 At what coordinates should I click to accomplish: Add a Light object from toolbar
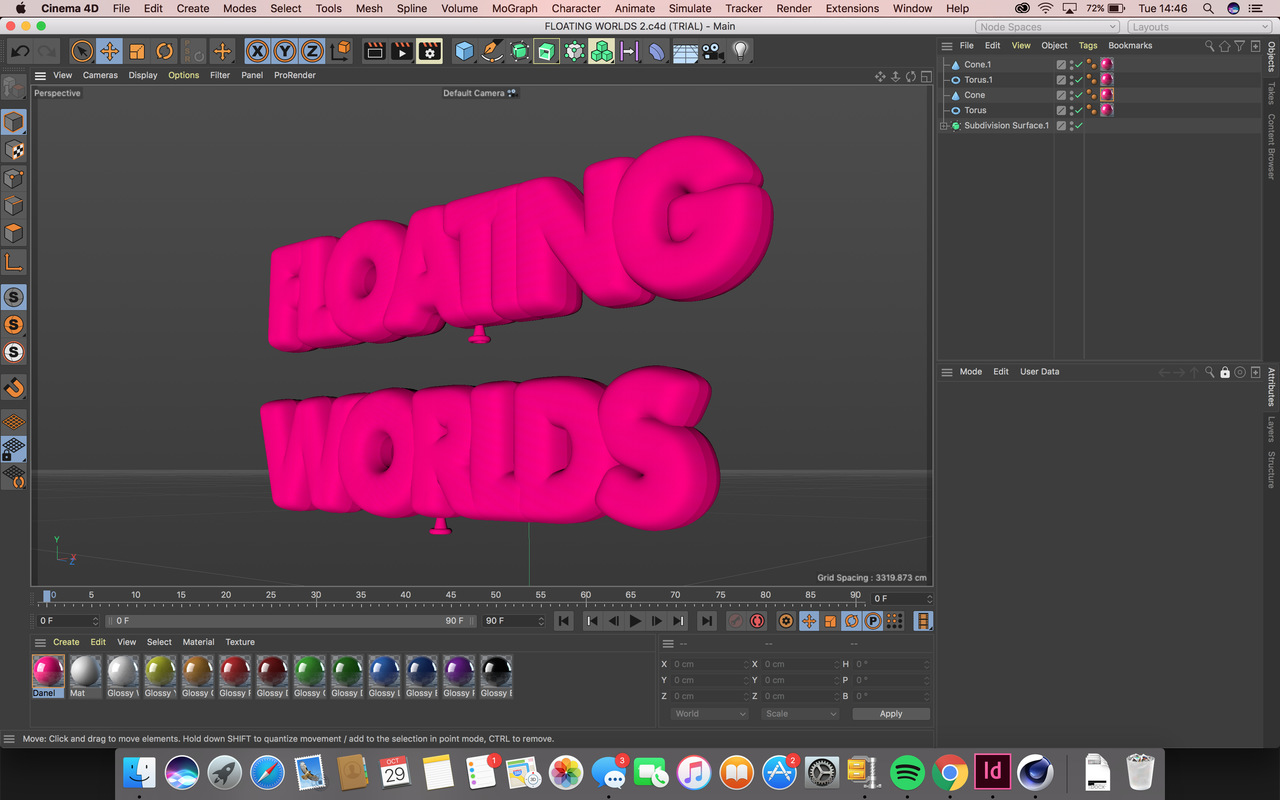740,51
